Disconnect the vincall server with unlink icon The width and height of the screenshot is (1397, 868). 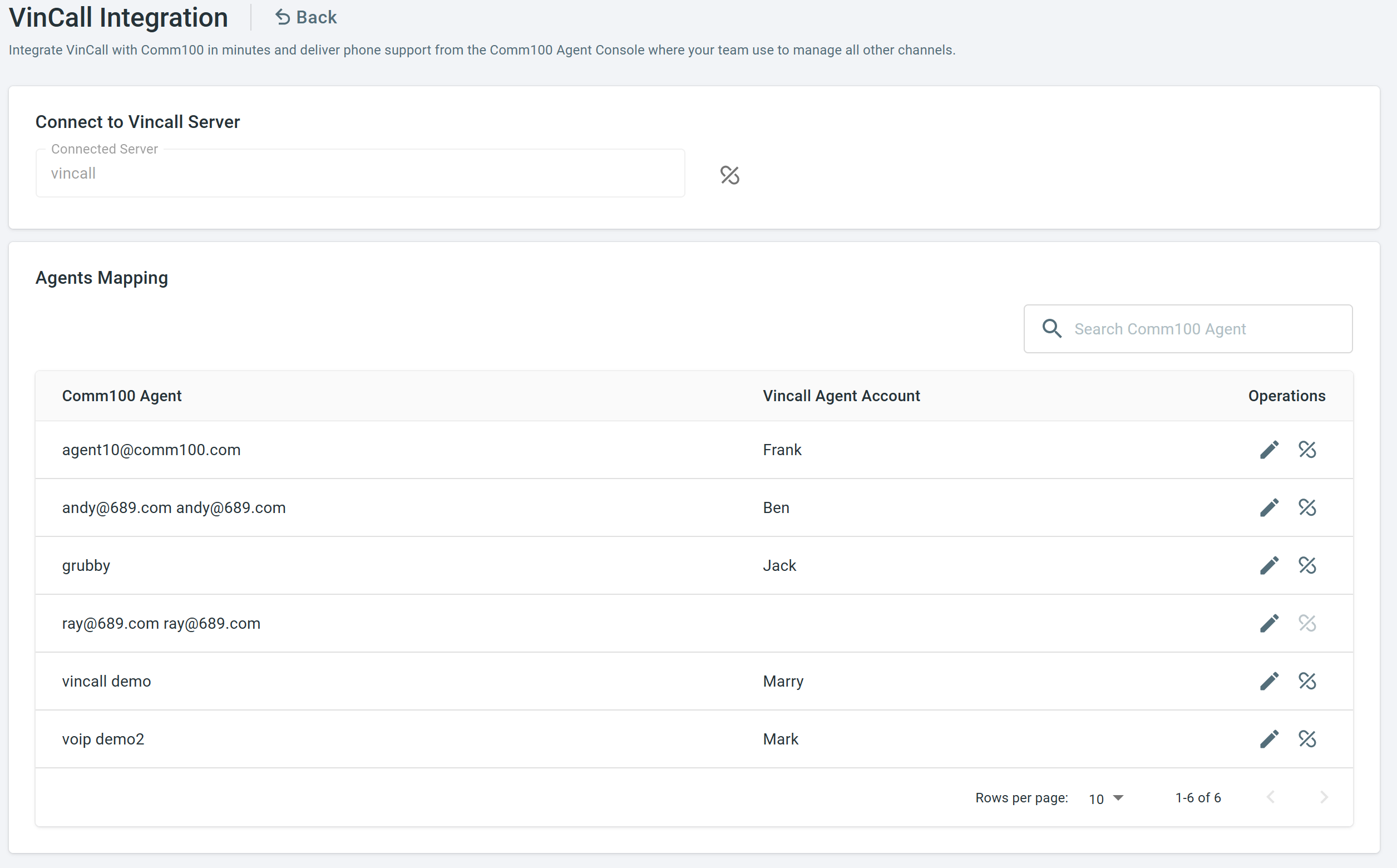click(x=729, y=175)
